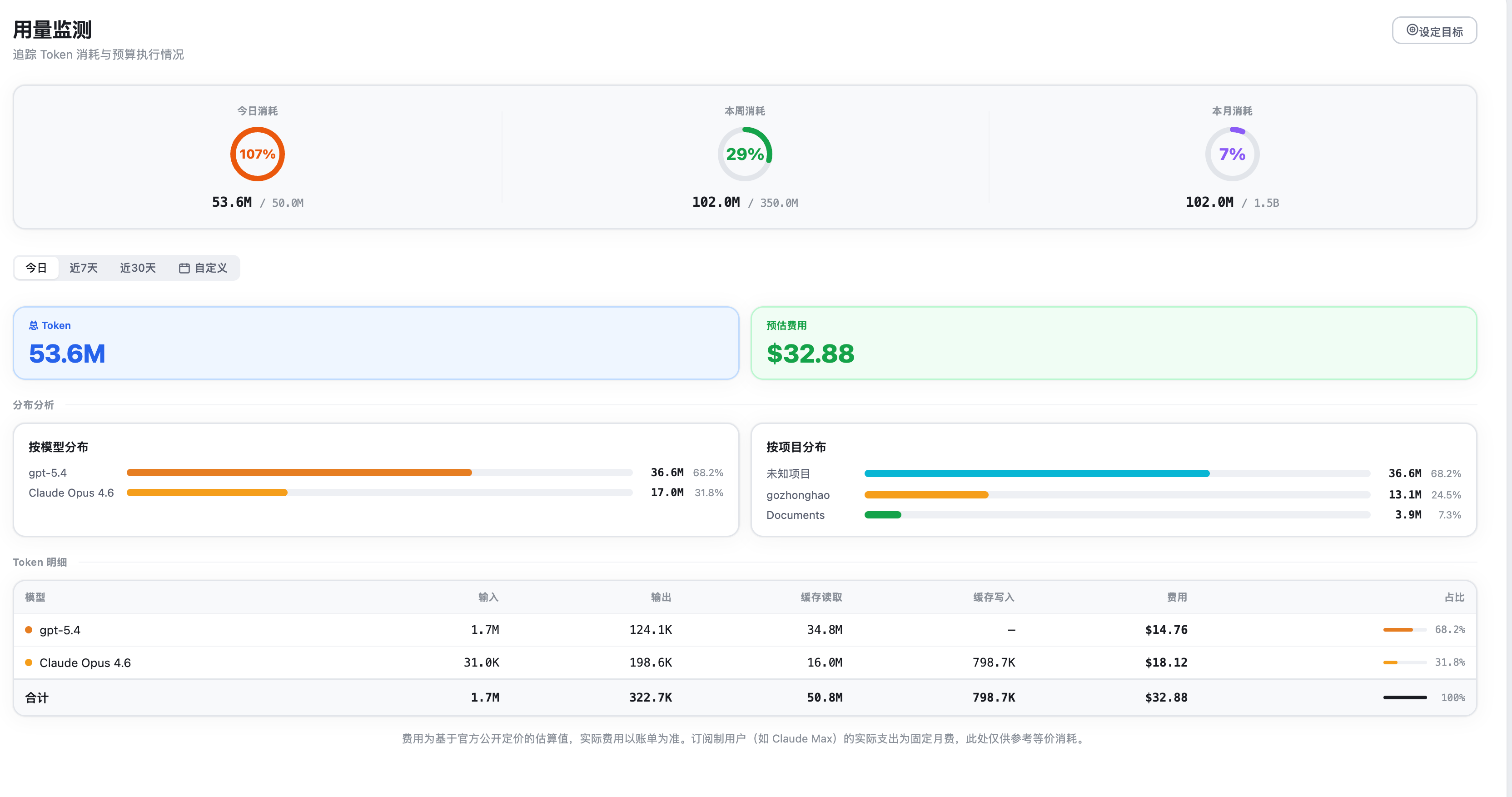The width and height of the screenshot is (1512, 797).
Task: Click the 总 Token 53.6M card
Action: tap(376, 344)
